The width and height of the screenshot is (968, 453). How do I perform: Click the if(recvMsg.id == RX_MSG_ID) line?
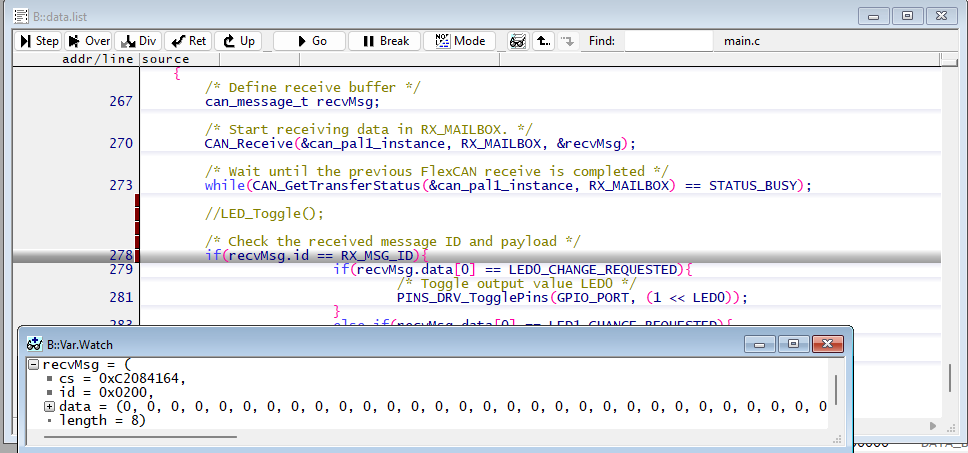click(x=316, y=256)
